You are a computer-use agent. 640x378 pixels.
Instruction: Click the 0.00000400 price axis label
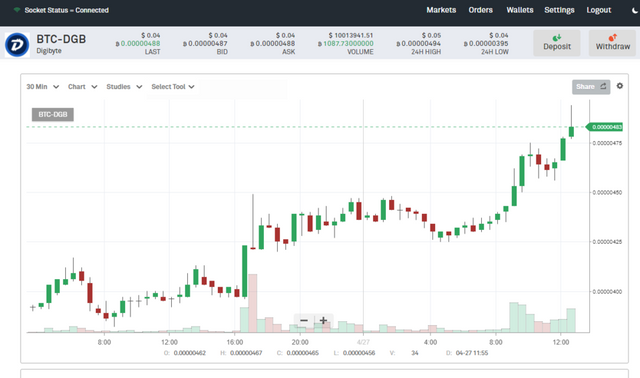coord(607,291)
